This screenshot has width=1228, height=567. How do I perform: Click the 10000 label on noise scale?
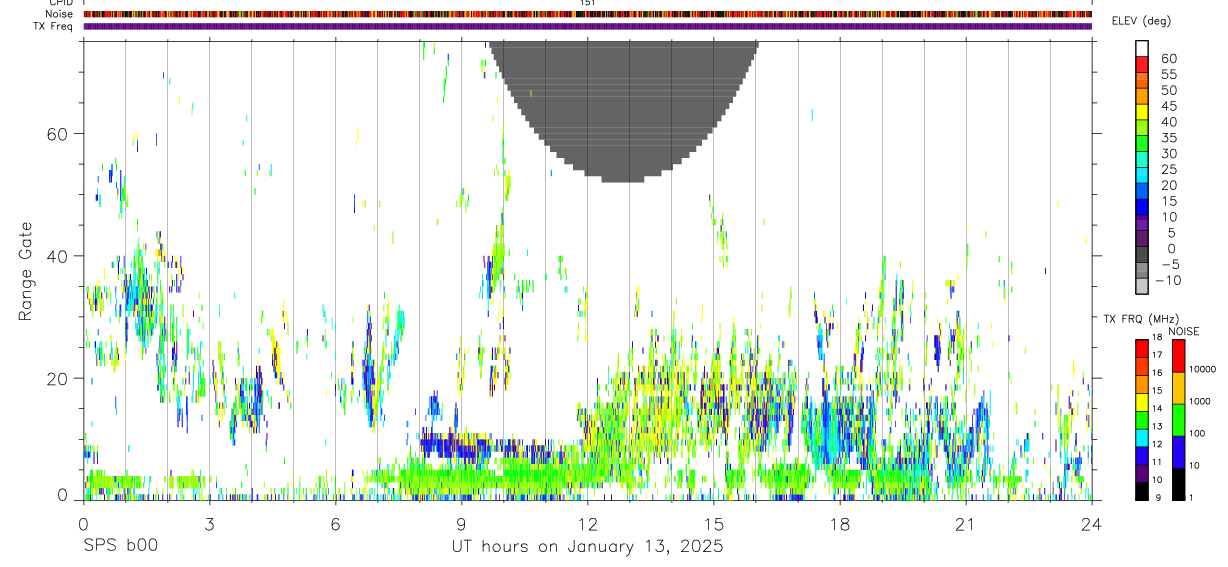[x=1201, y=369]
